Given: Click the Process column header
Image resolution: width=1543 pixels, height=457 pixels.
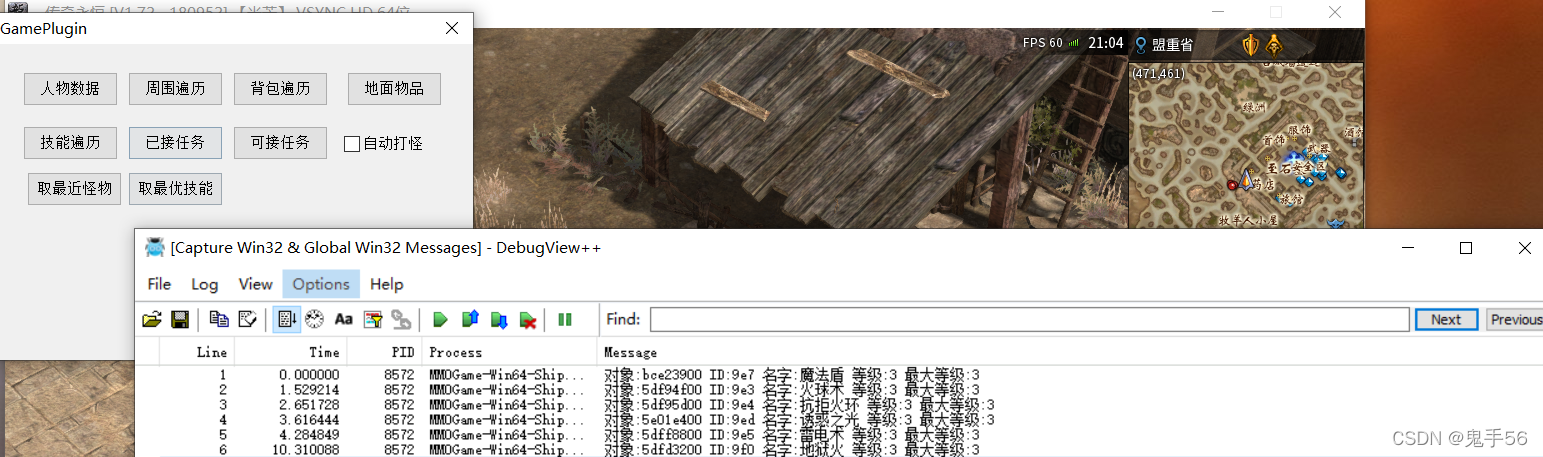Looking at the screenshot, I should pos(510,352).
